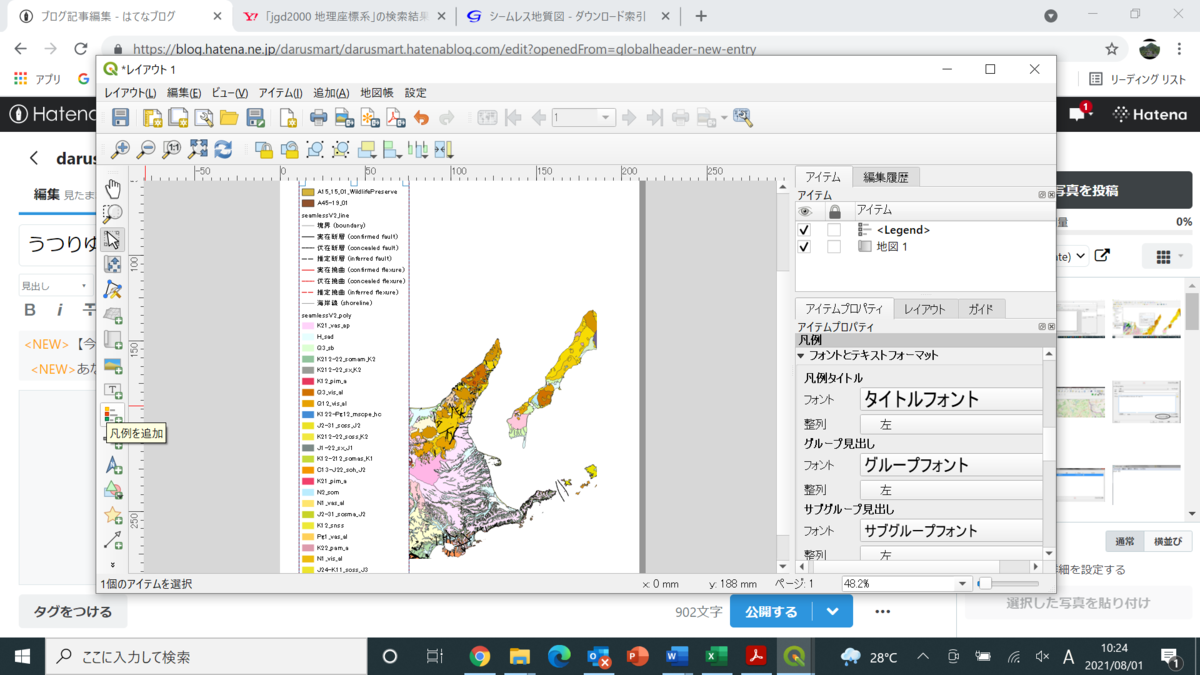1200x675 pixels.
Task: Print the layout using printer icon
Action: coord(319,118)
